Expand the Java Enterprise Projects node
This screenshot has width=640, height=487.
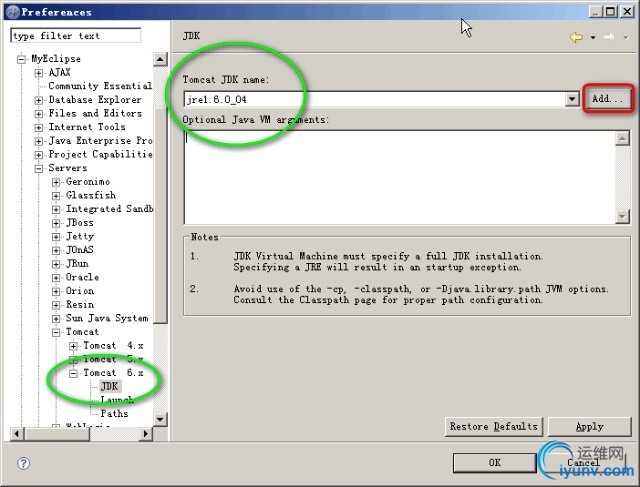[x=38, y=141]
